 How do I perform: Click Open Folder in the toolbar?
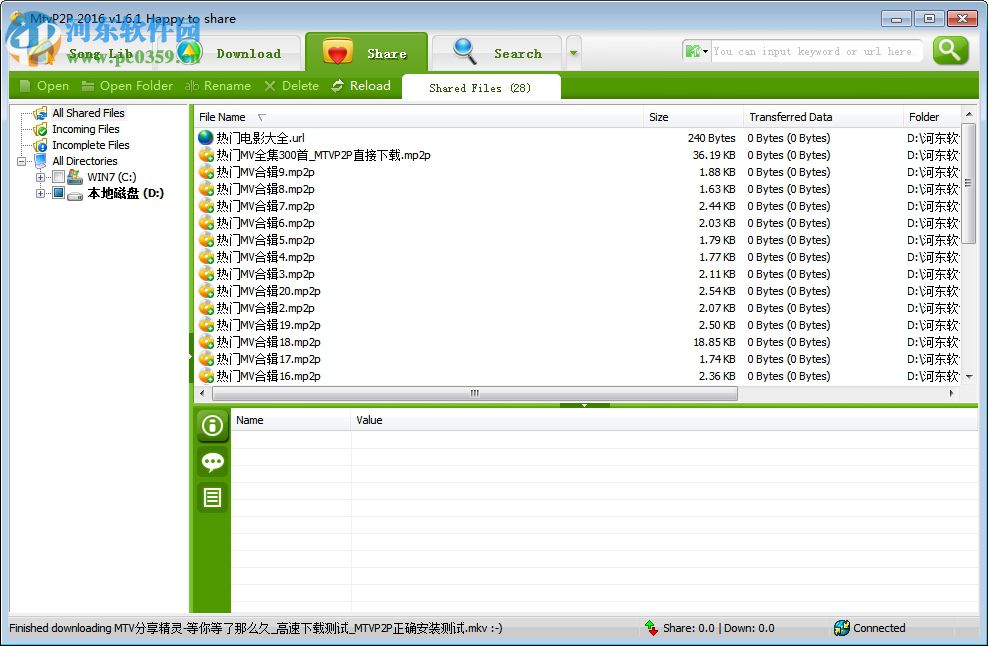127,86
